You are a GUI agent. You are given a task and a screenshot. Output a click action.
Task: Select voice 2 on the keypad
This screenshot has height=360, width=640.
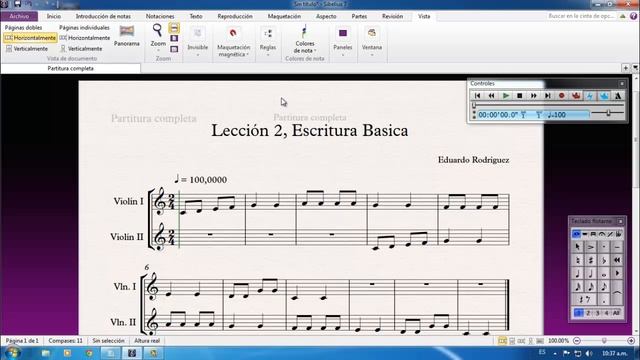[x=588, y=313]
